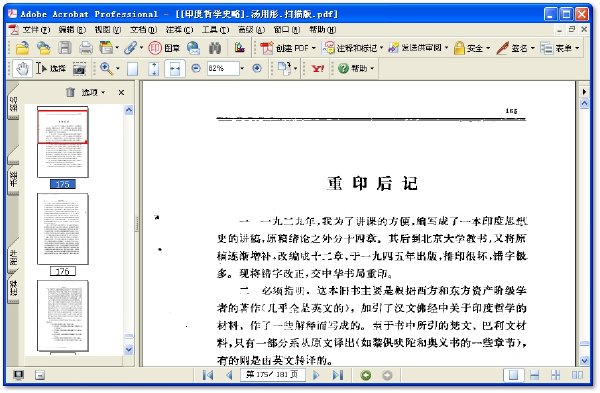The image size is (600, 393).
Task: Jump to the last page arrow
Action: (338, 375)
